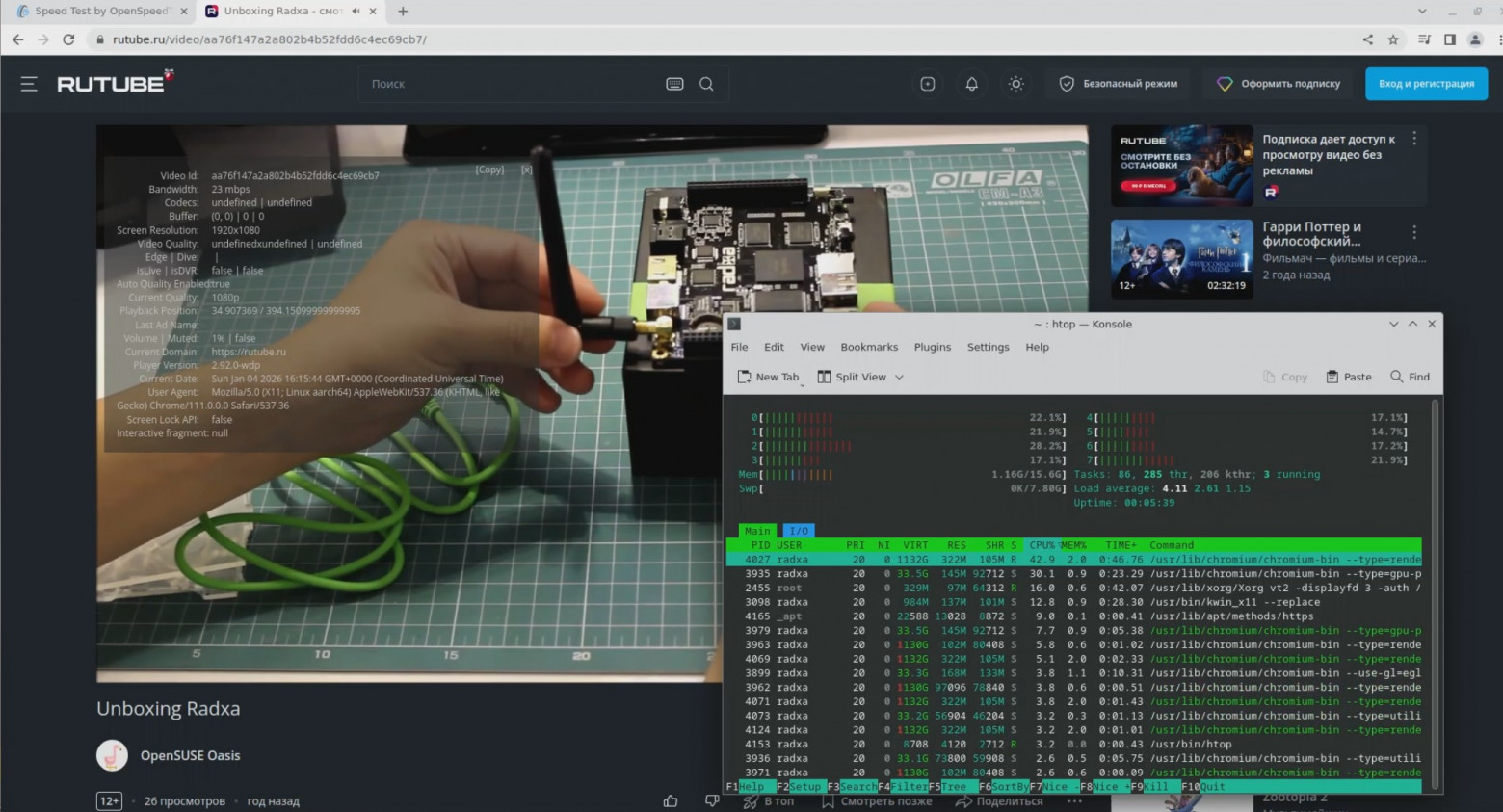Viewport: 1503px width, 812px height.
Task: Open the notifications bell
Action: [x=972, y=84]
